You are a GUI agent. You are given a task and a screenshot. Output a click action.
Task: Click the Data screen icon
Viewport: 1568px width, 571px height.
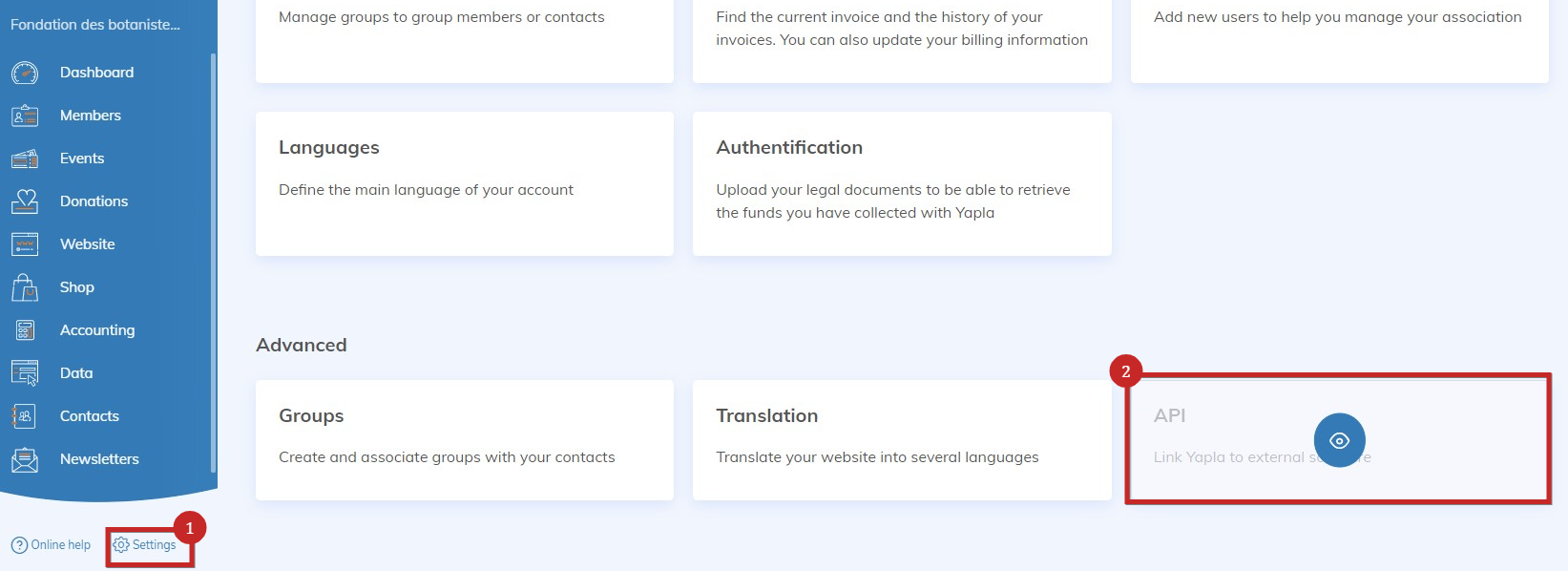click(x=25, y=373)
